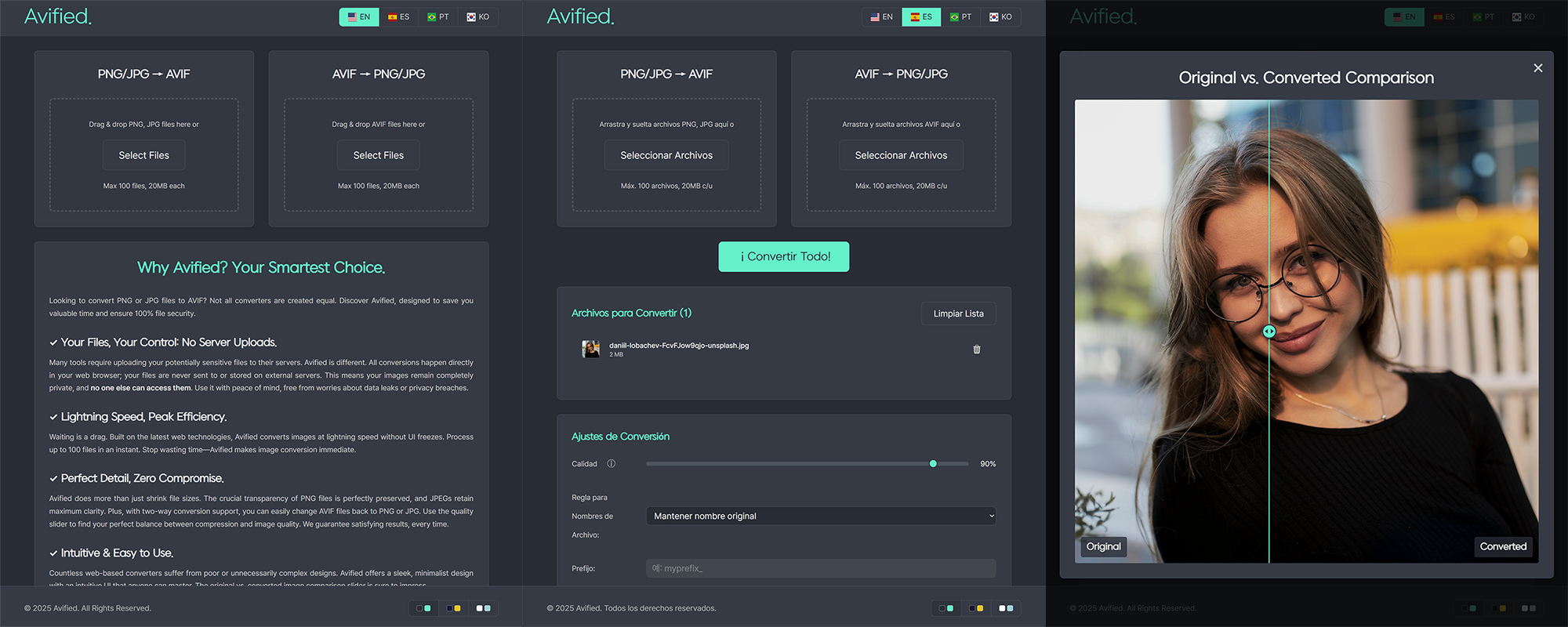The width and height of the screenshot is (1568, 627).
Task: Click the 'Archivos para Convertir (1)' heading
Action: [x=631, y=313]
